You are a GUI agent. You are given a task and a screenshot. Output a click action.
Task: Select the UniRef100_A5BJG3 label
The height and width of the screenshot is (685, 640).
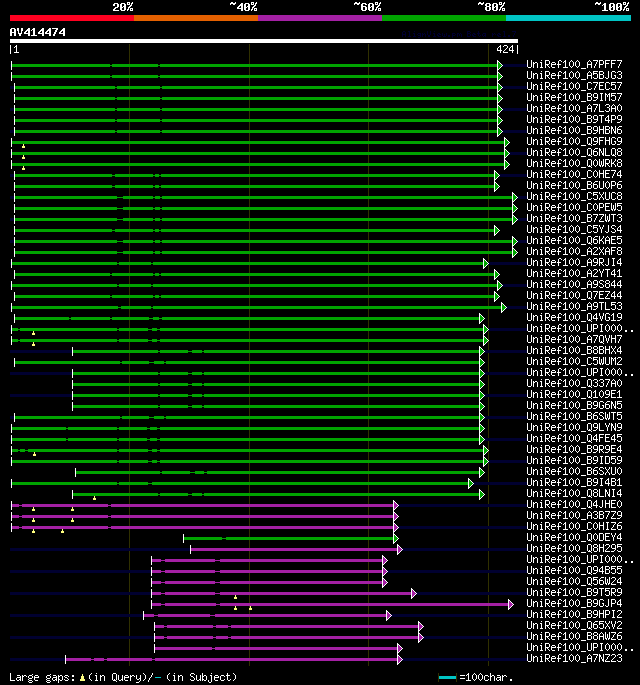[x=574, y=75]
